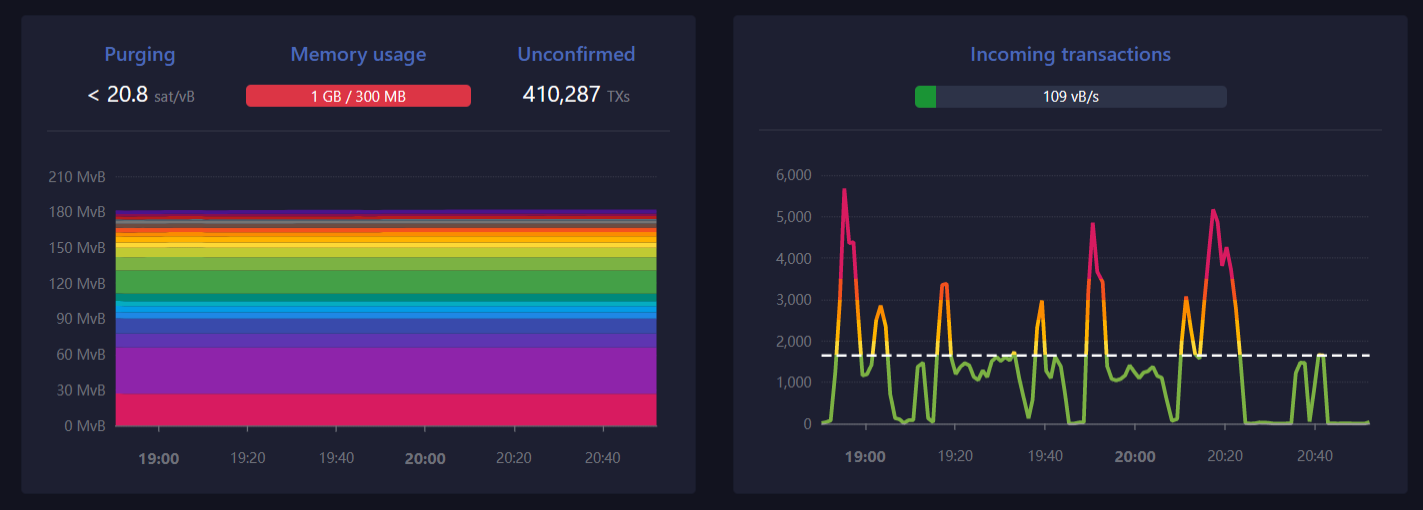Select the dark blue band in mempool chart
Screen dimensions: 1423x510
385,326
